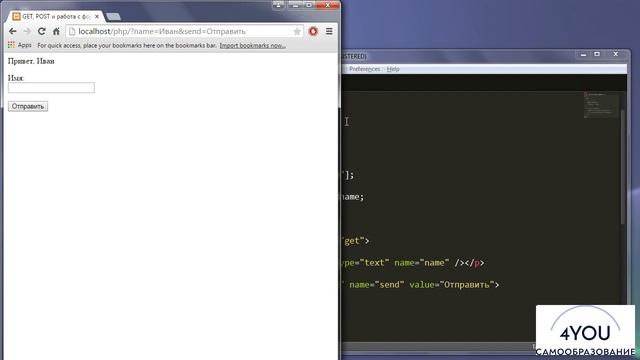Maximize the code editor window
640x360 pixels.
pos(597,54)
